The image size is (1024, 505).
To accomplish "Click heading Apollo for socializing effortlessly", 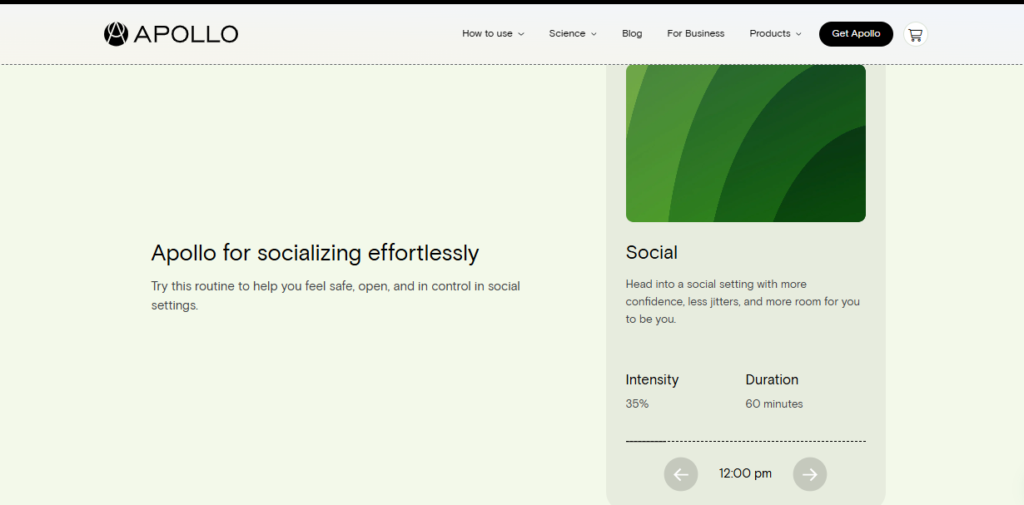I will [315, 253].
